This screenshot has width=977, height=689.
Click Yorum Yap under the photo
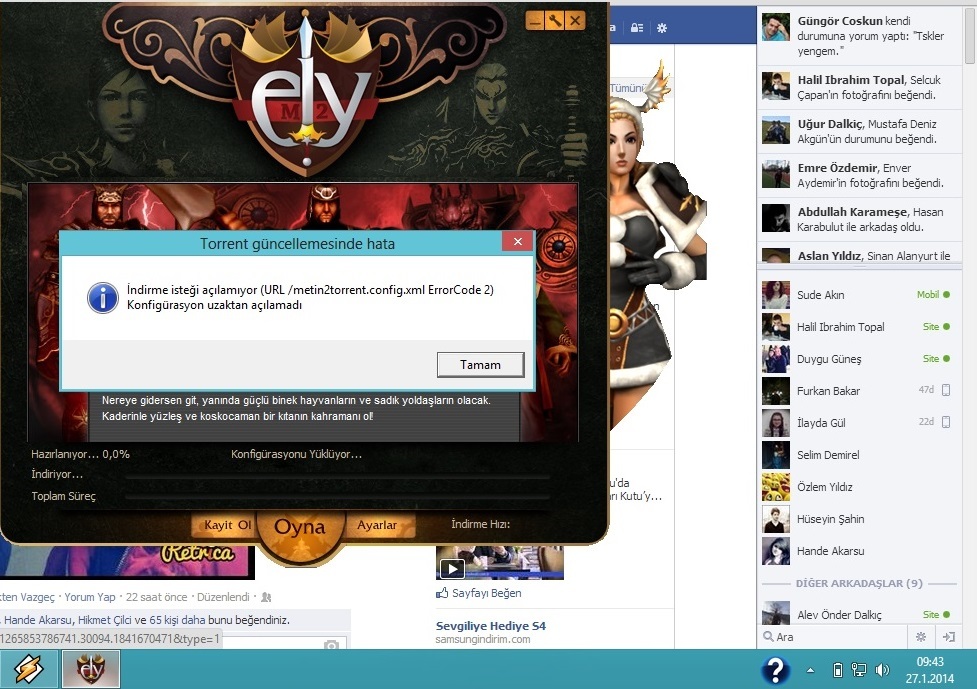(90, 597)
